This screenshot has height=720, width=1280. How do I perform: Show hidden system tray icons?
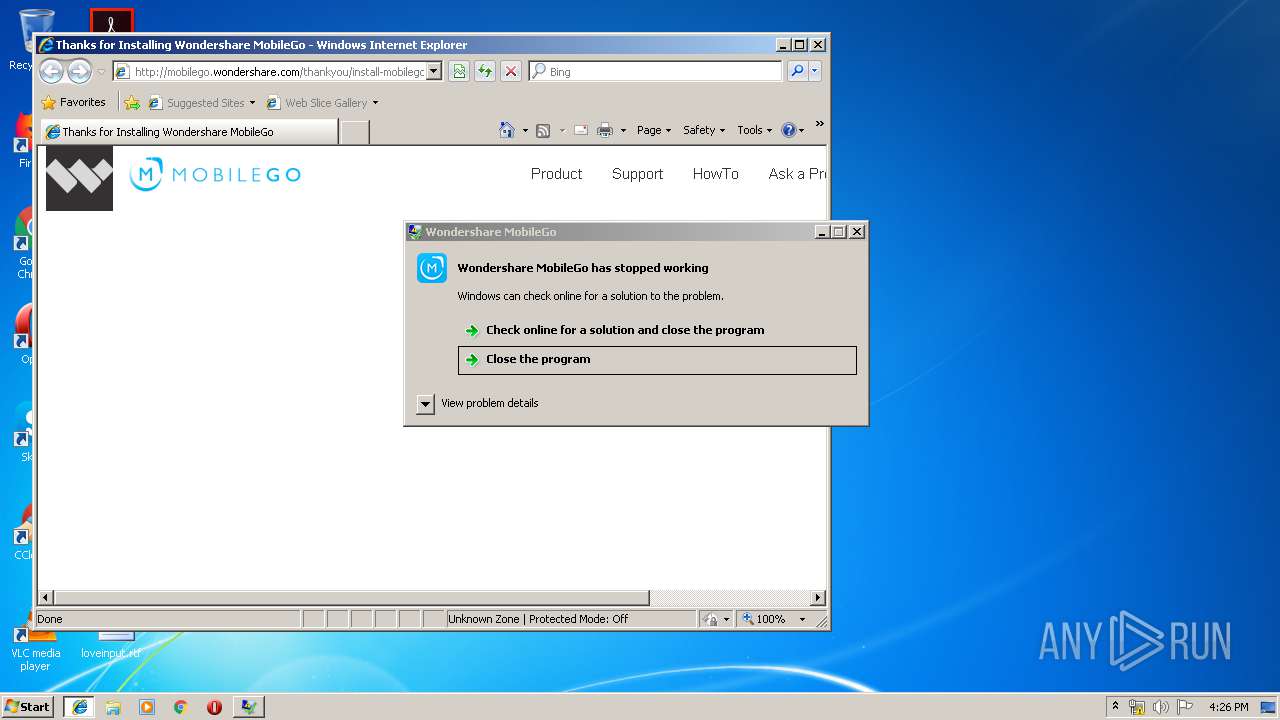pyautogui.click(x=1115, y=707)
